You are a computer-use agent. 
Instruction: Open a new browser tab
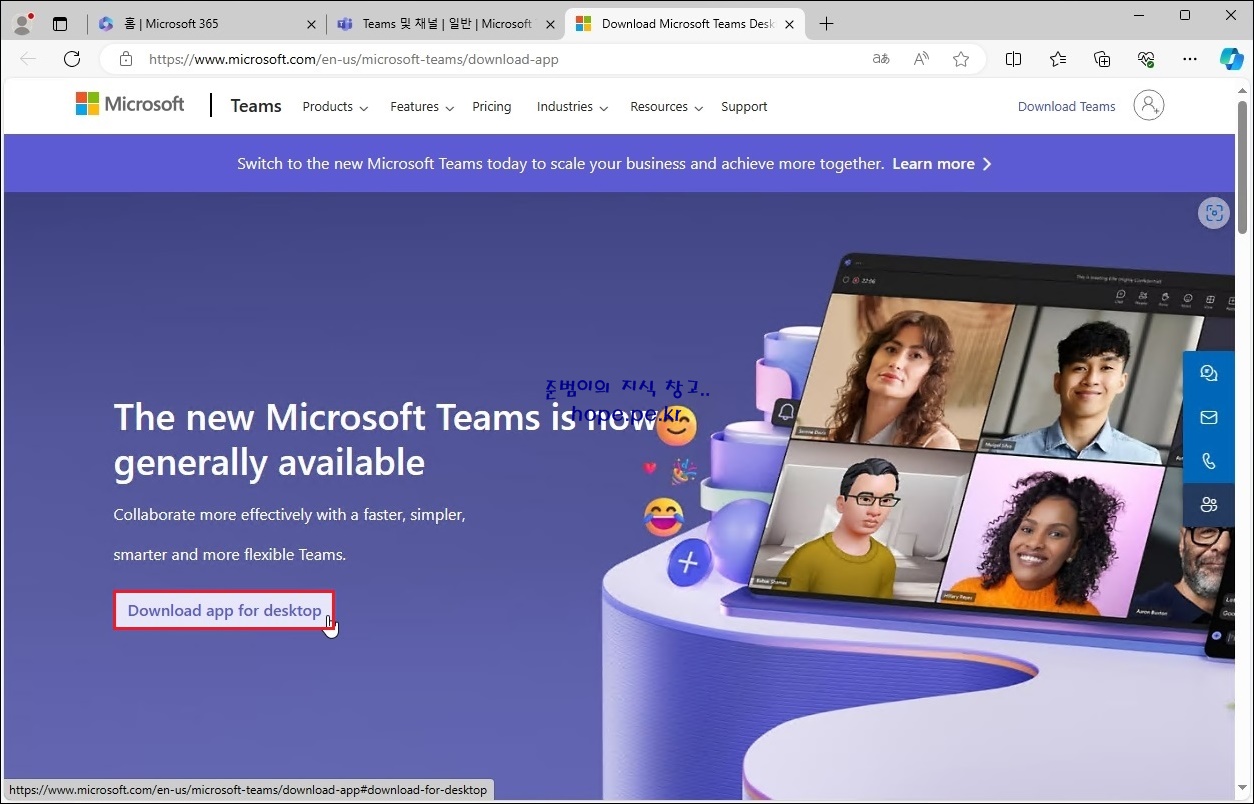coord(826,24)
